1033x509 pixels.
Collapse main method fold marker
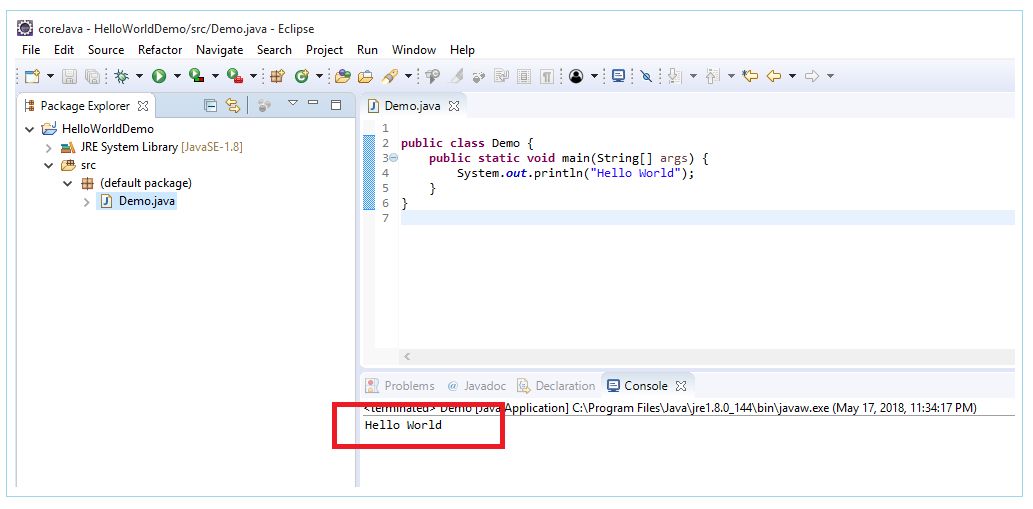(393, 158)
